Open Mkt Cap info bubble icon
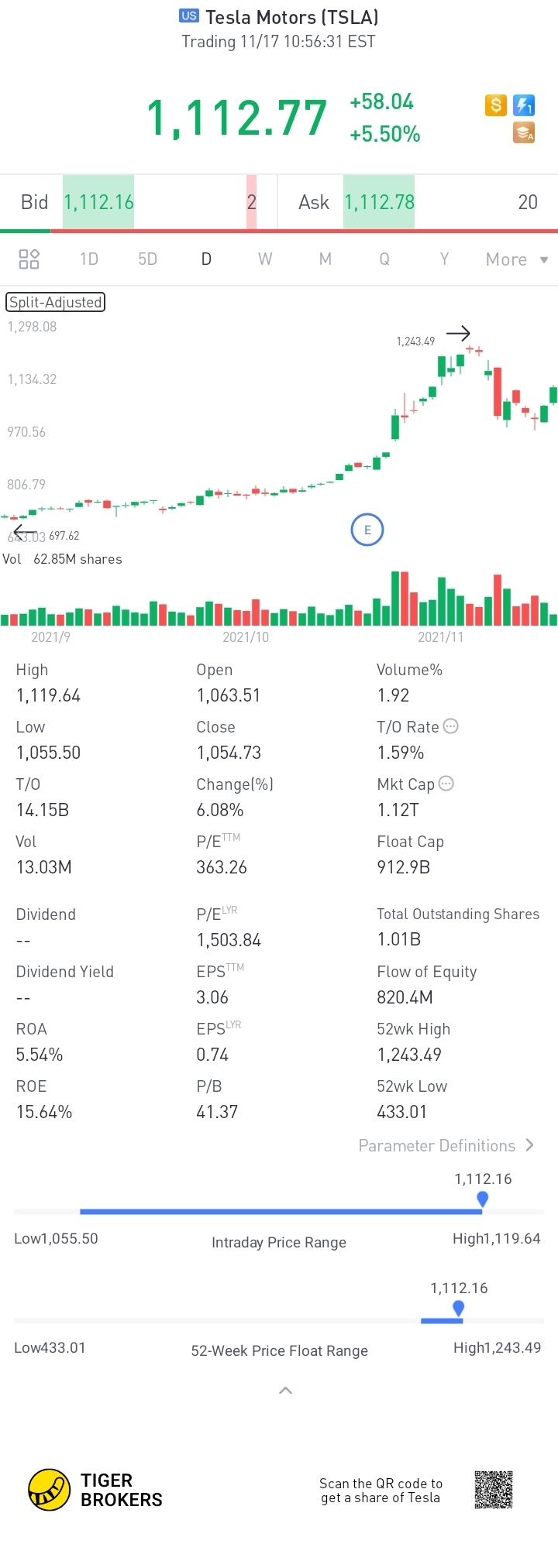The height and width of the screenshot is (1568, 558). click(x=446, y=784)
